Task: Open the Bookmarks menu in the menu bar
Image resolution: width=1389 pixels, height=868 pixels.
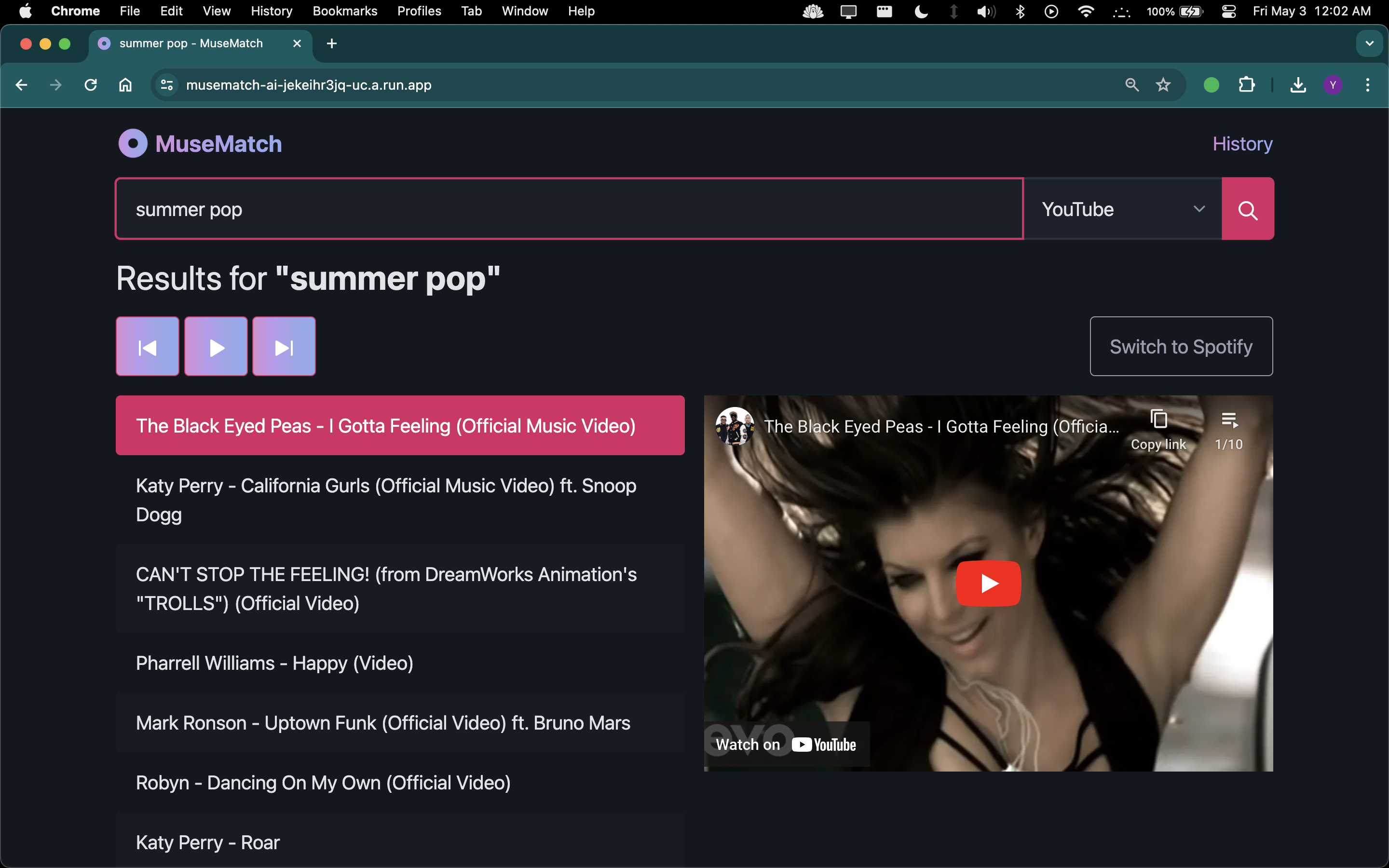Action: (x=344, y=12)
